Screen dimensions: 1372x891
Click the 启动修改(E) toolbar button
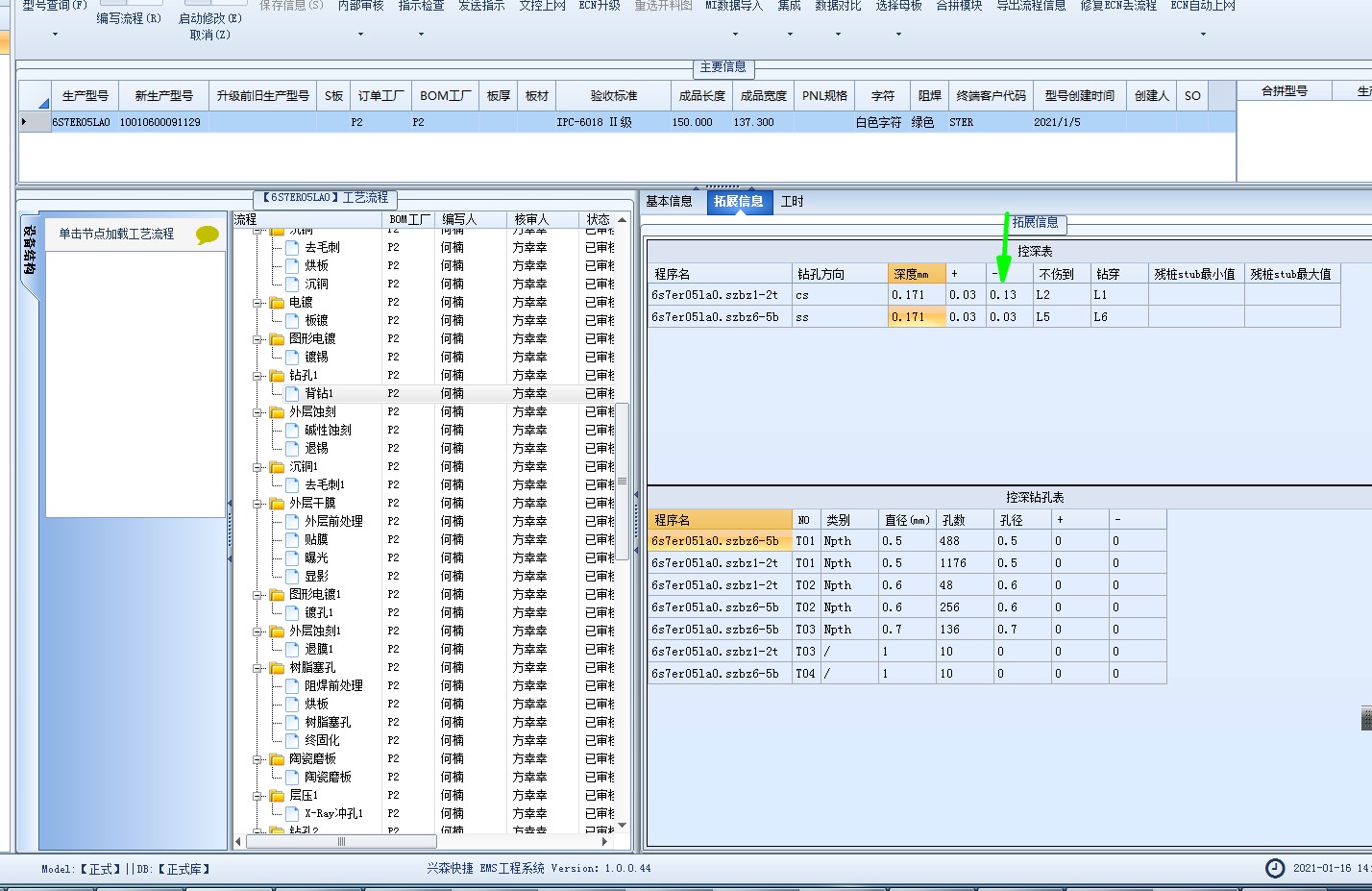[x=209, y=18]
